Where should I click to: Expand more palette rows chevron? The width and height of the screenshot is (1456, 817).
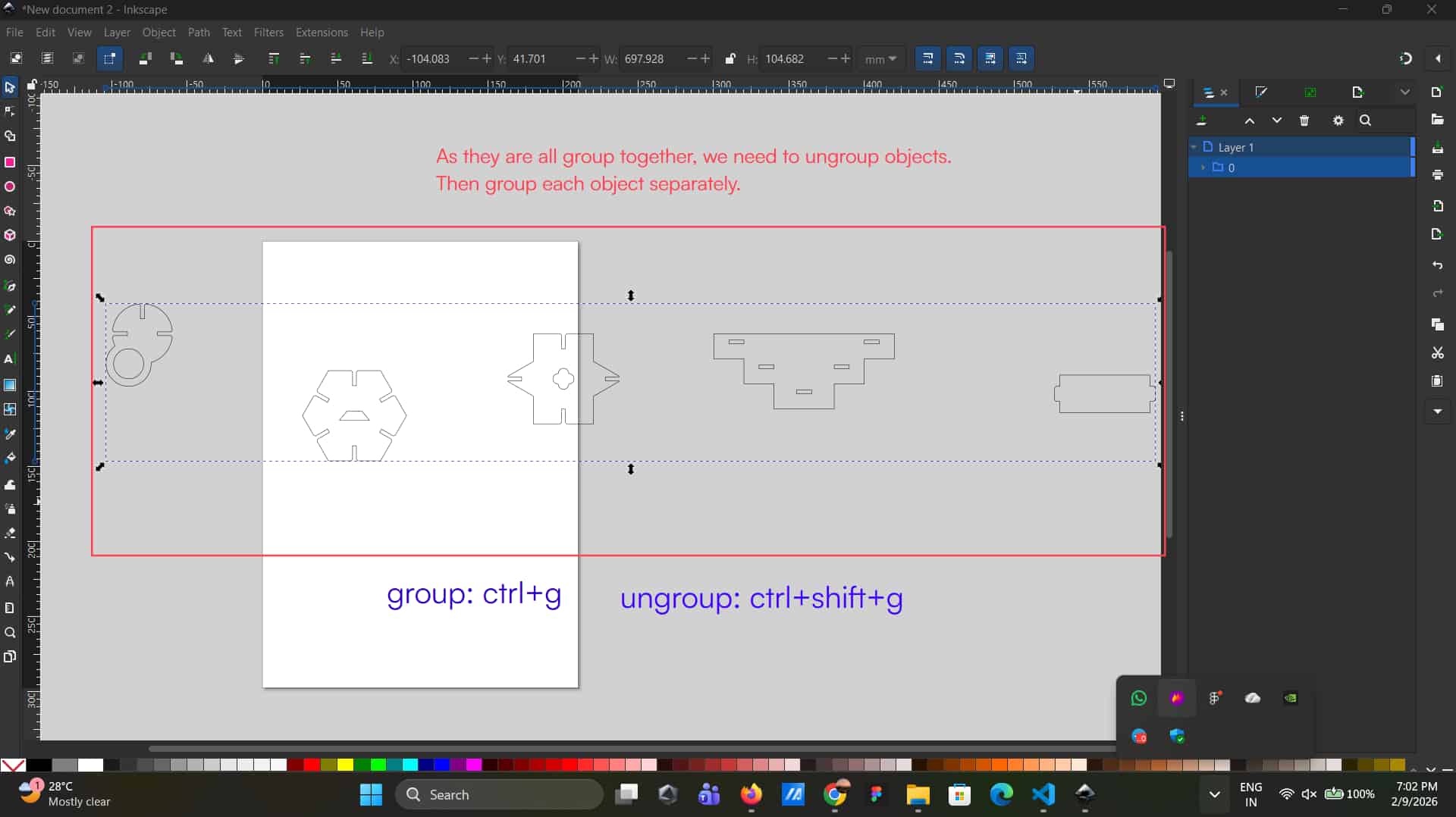(1430, 769)
